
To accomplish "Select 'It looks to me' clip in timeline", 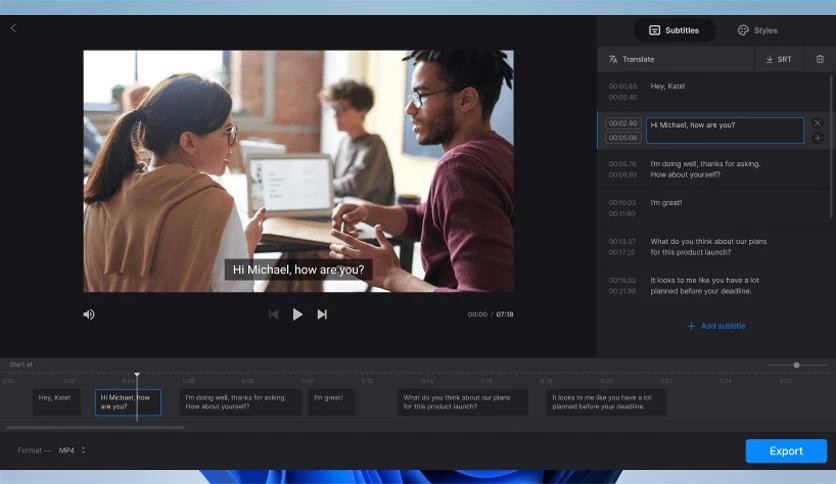I will 606,402.
